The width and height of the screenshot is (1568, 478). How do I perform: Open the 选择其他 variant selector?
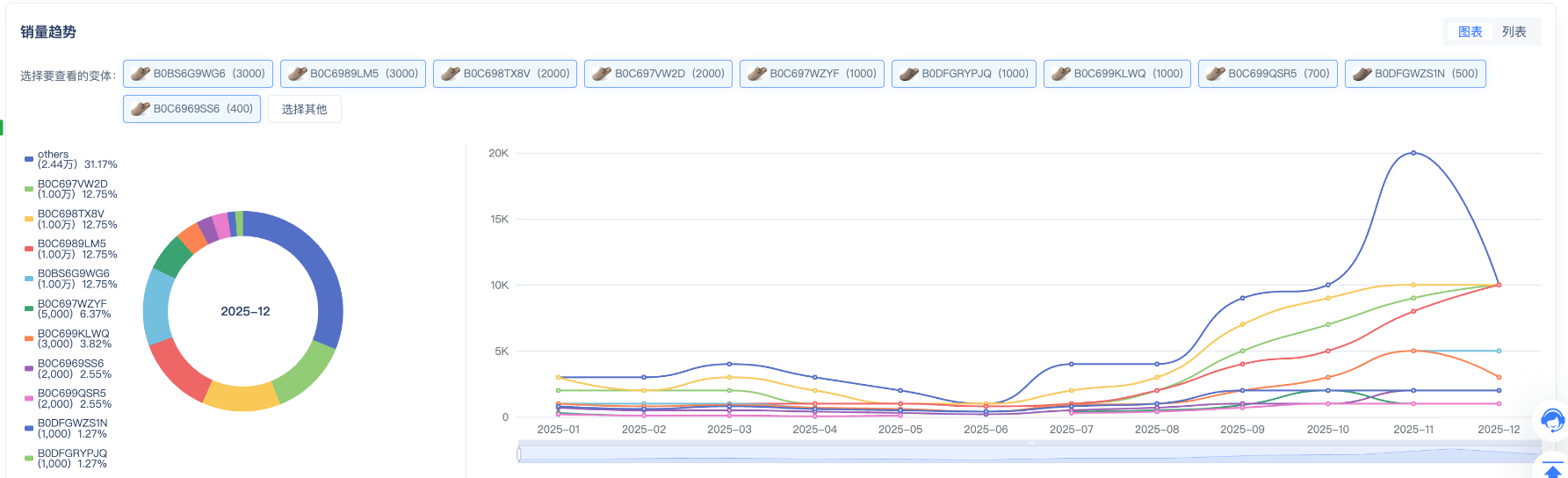pyautogui.click(x=304, y=109)
